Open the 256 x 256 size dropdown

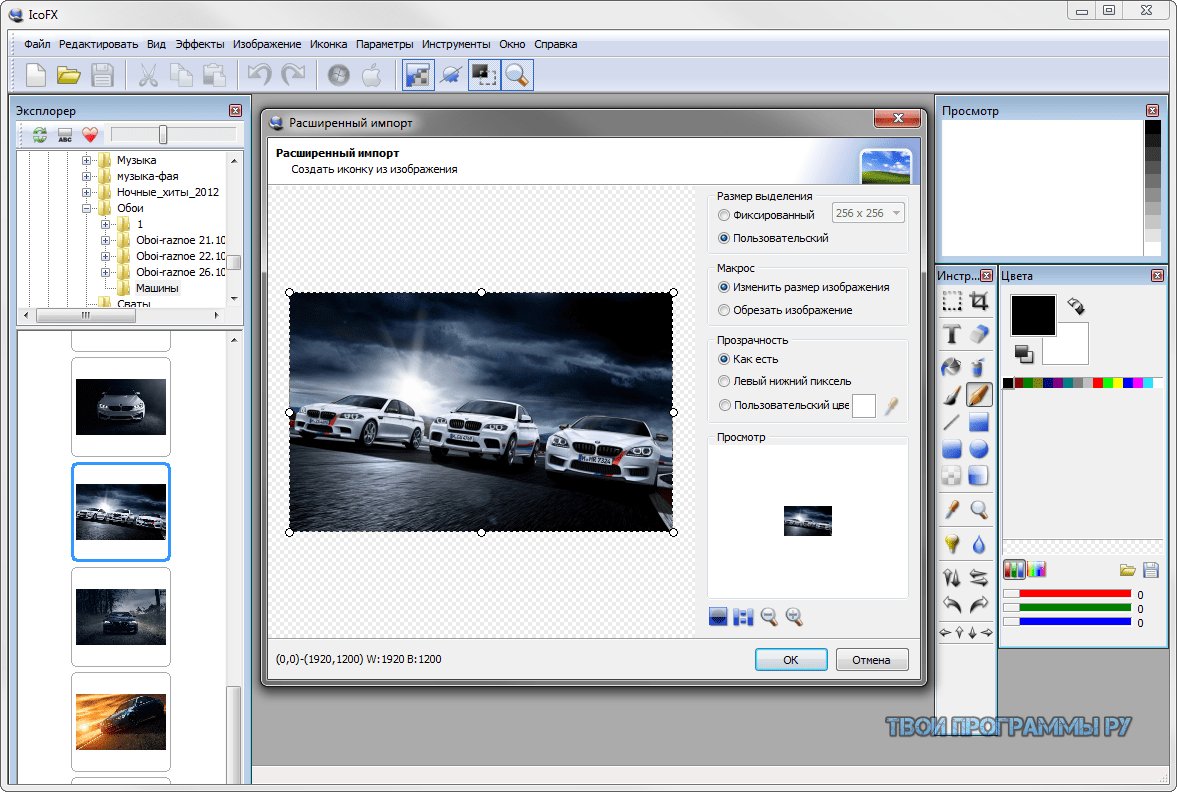pos(868,214)
